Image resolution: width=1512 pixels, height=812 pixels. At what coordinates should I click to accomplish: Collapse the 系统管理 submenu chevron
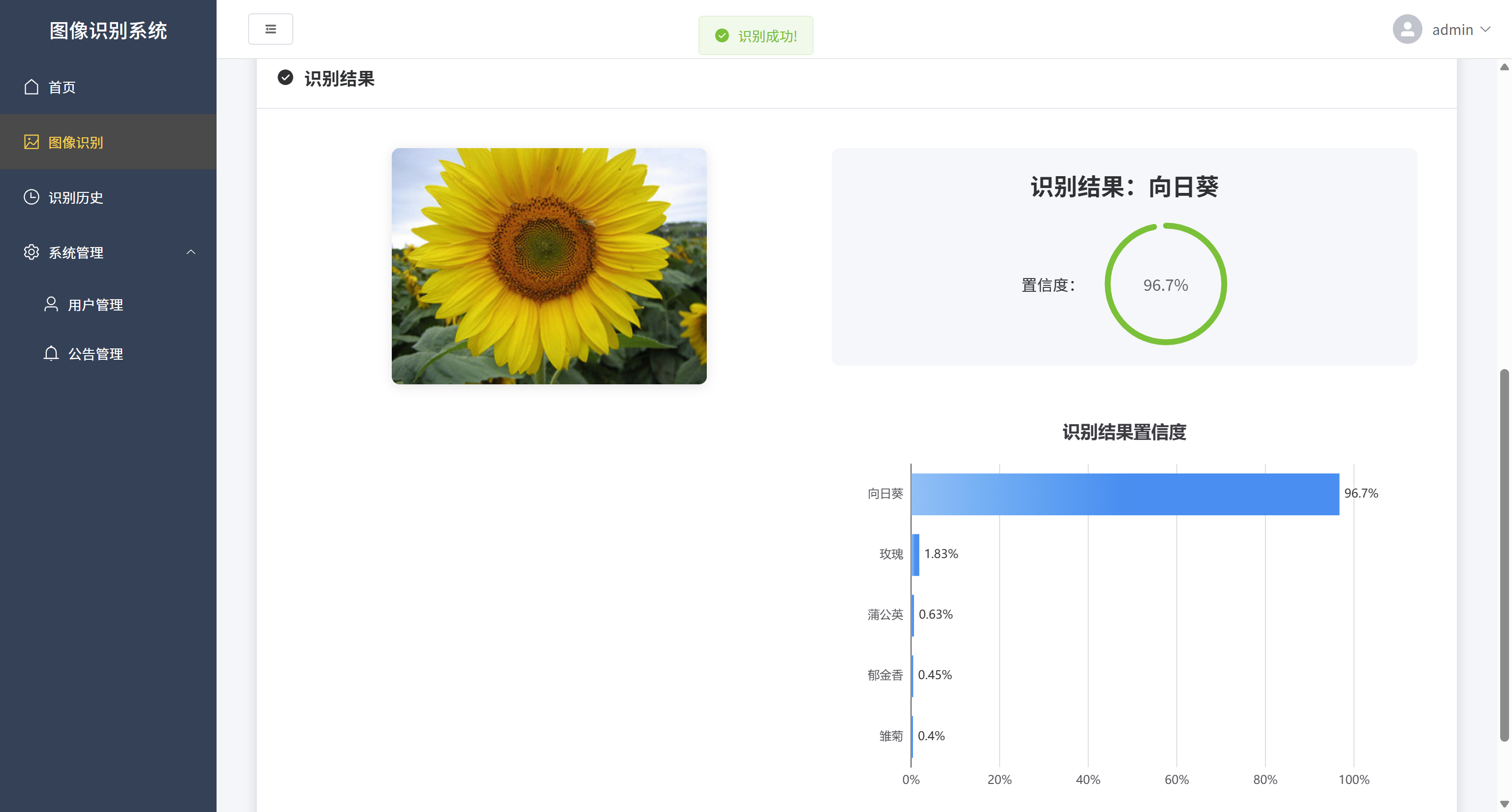[x=191, y=252]
